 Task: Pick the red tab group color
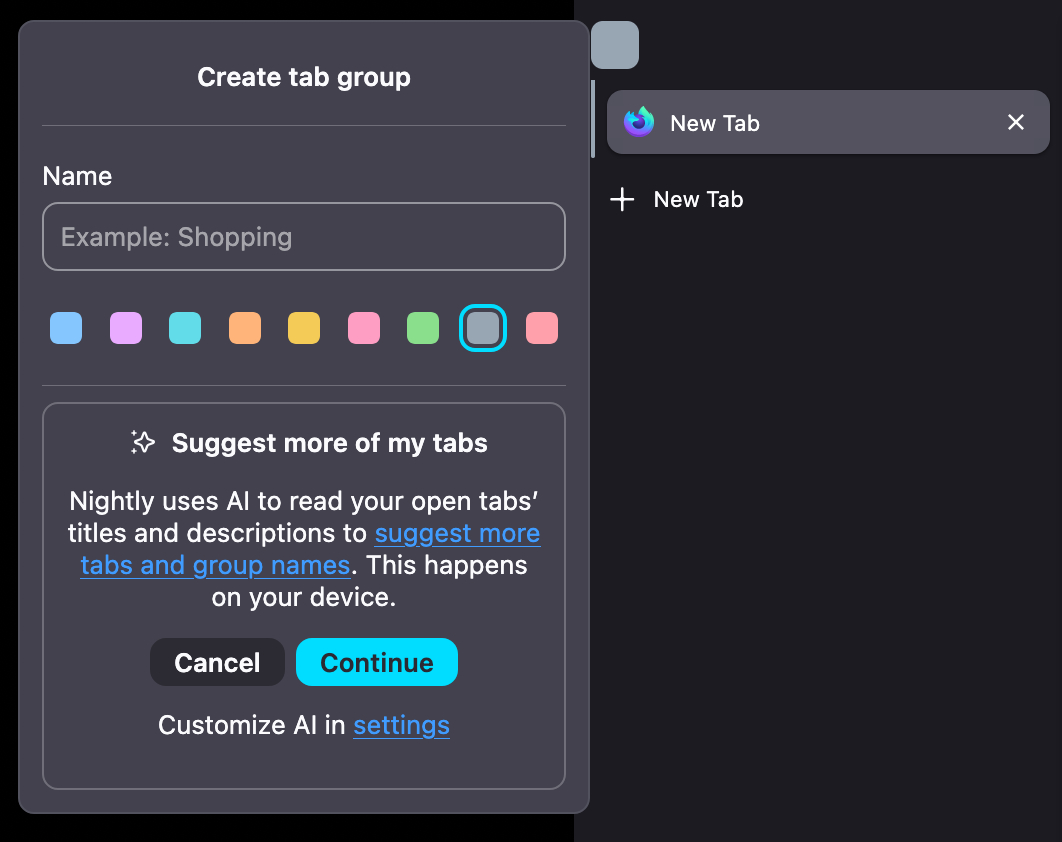pyautogui.click(x=542, y=328)
